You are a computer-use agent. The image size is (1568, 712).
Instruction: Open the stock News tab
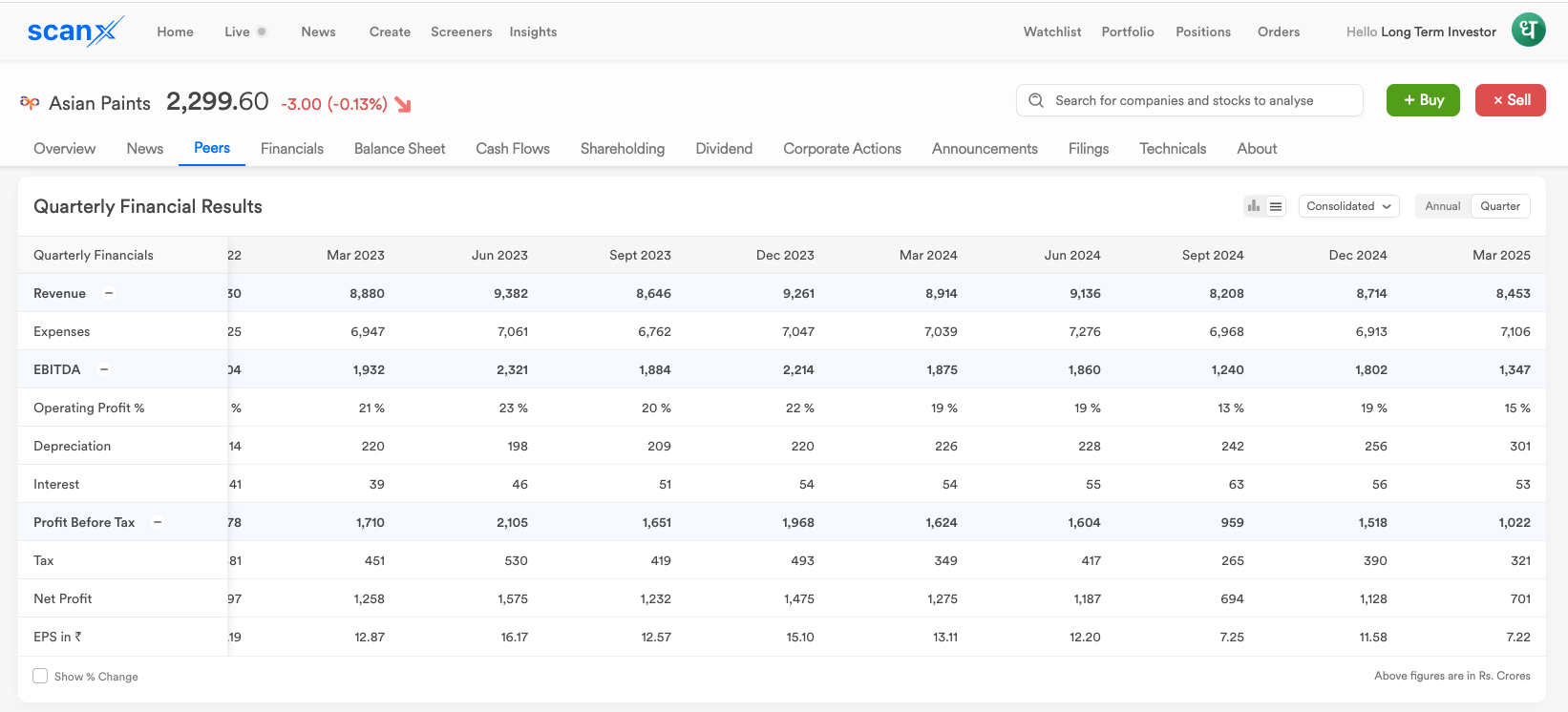pos(144,149)
